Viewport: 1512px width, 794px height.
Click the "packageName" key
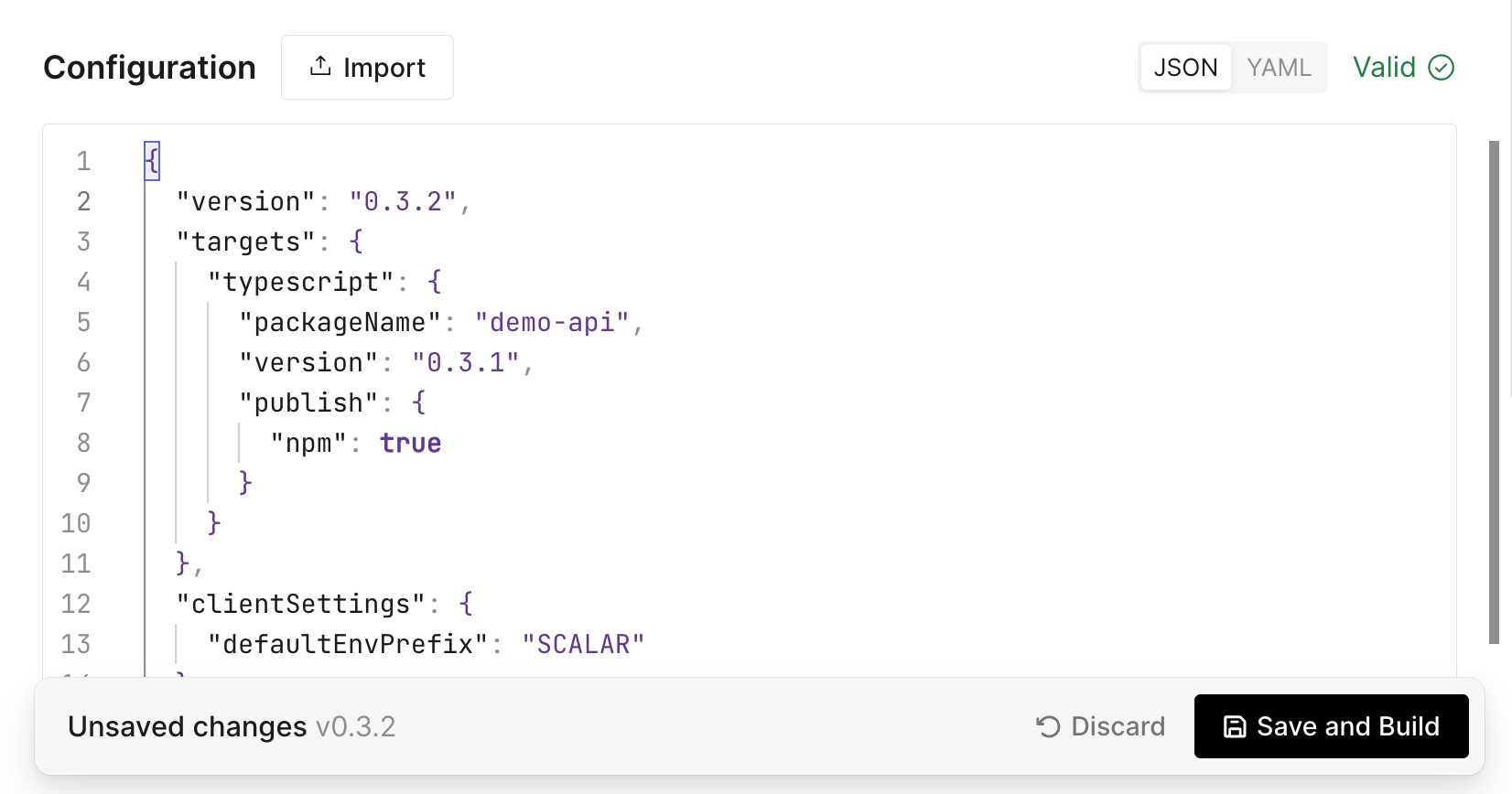[x=340, y=322]
